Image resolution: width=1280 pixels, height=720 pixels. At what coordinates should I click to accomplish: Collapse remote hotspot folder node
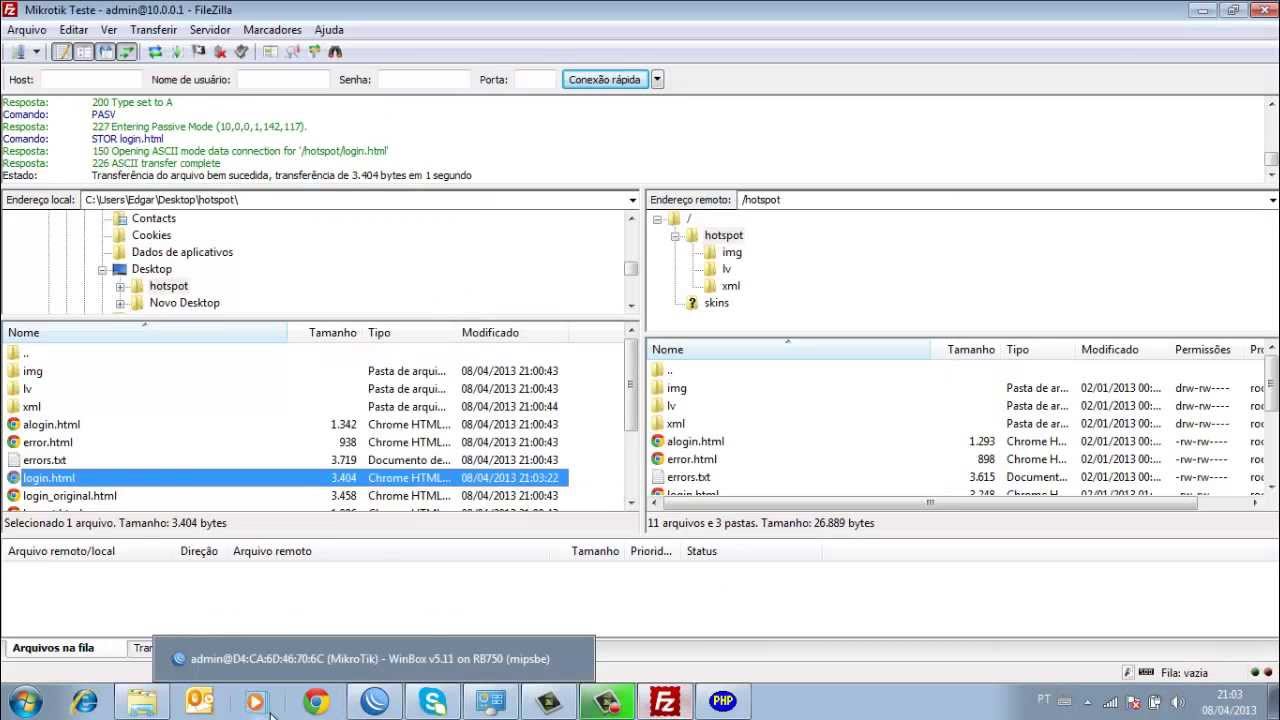click(x=675, y=236)
